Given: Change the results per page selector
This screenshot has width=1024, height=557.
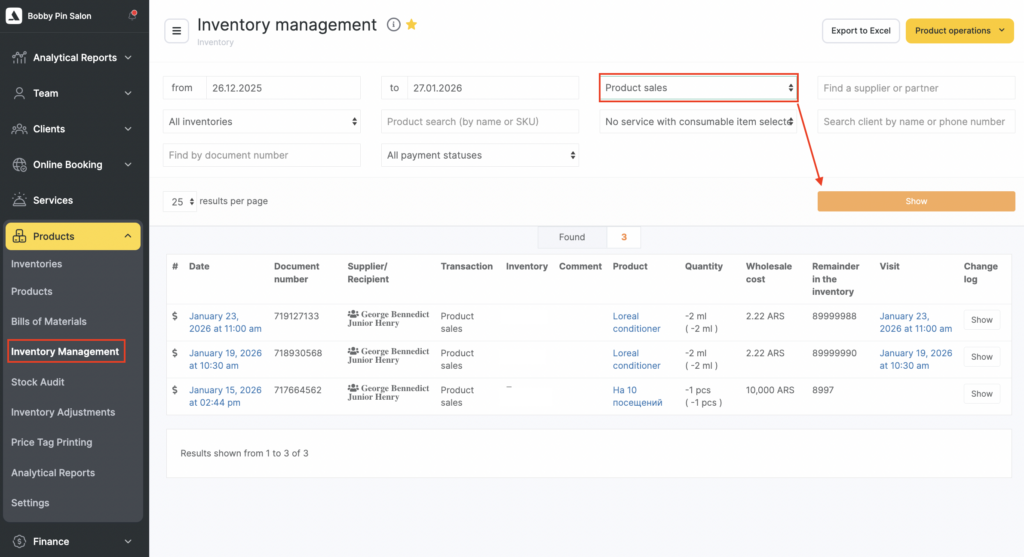Looking at the screenshot, I should click(180, 202).
